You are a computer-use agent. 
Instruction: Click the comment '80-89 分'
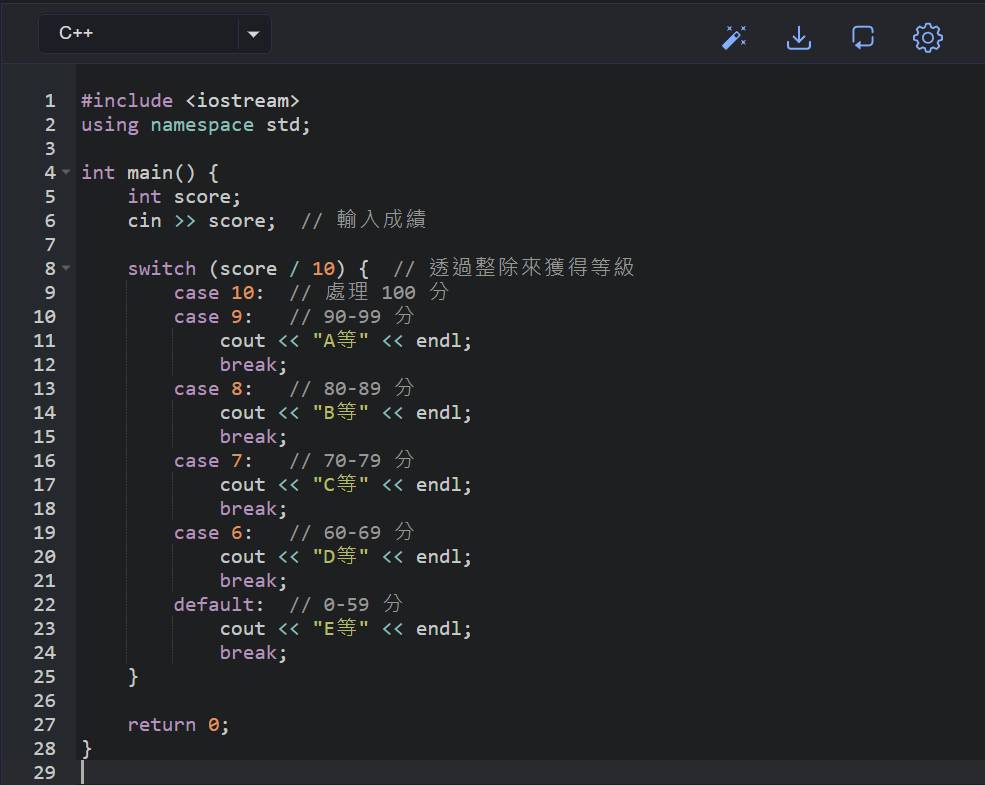pos(369,387)
